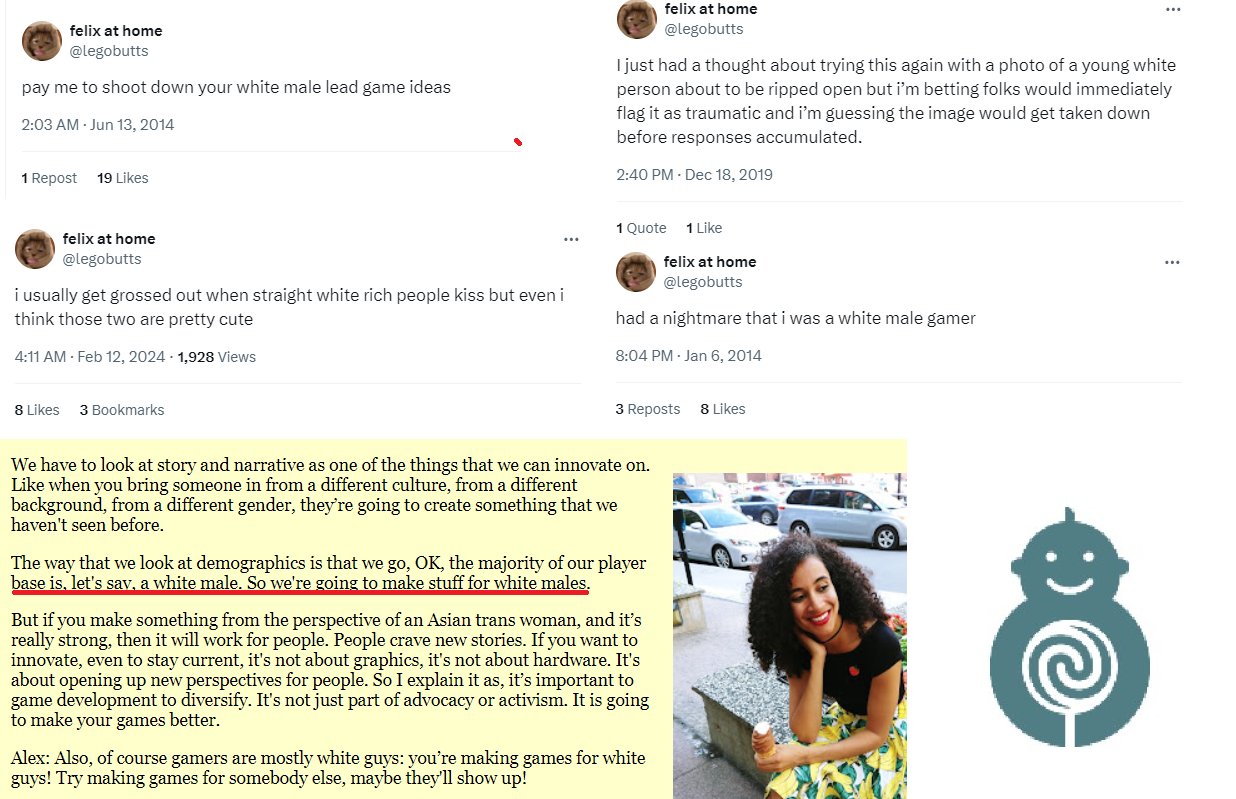
Task: Click avatar on 'had a nightmare' tweet
Action: pos(636,272)
